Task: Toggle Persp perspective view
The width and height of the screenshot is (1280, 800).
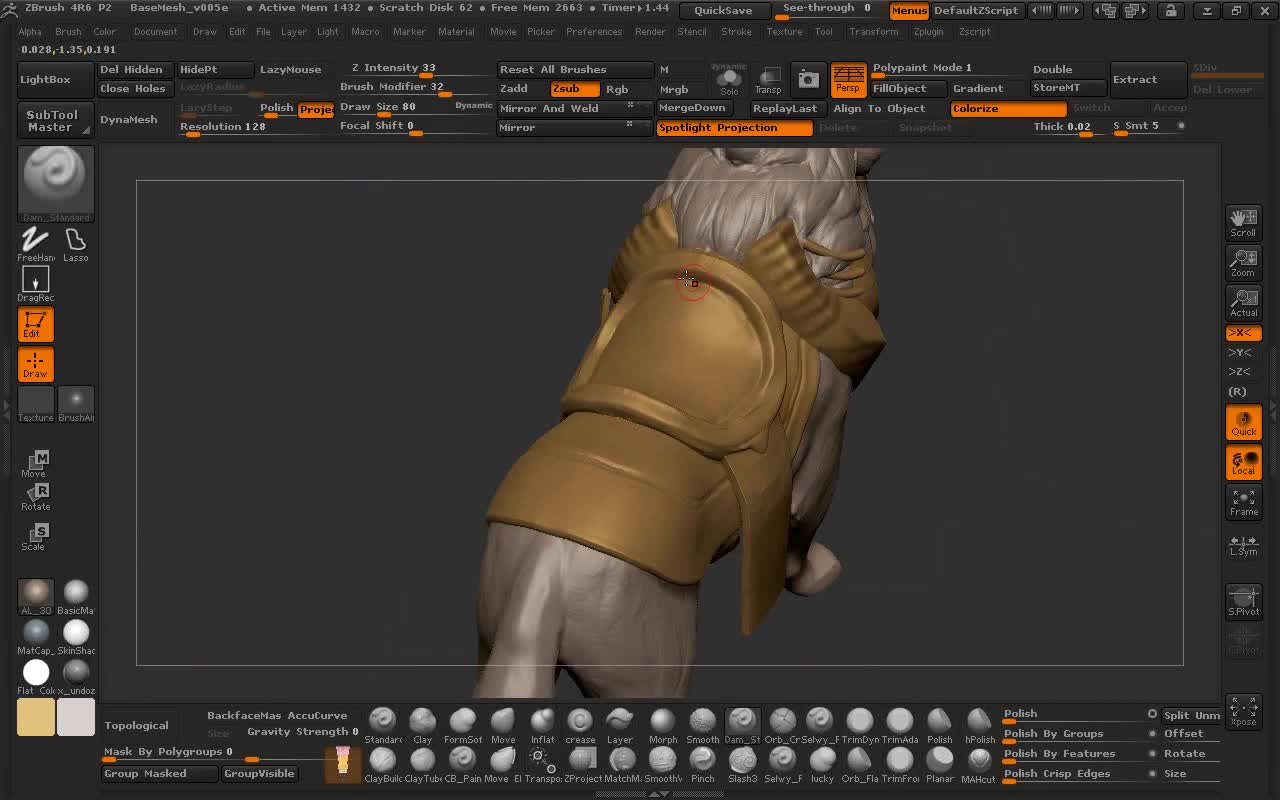Action: click(848, 79)
